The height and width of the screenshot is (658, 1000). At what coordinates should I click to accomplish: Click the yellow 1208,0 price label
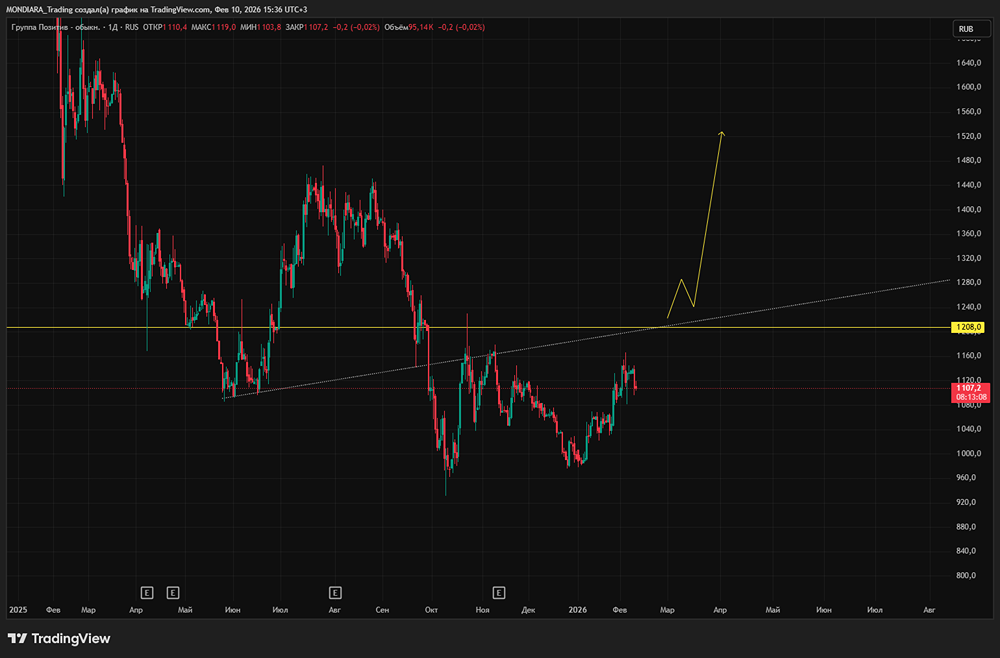pos(968,327)
